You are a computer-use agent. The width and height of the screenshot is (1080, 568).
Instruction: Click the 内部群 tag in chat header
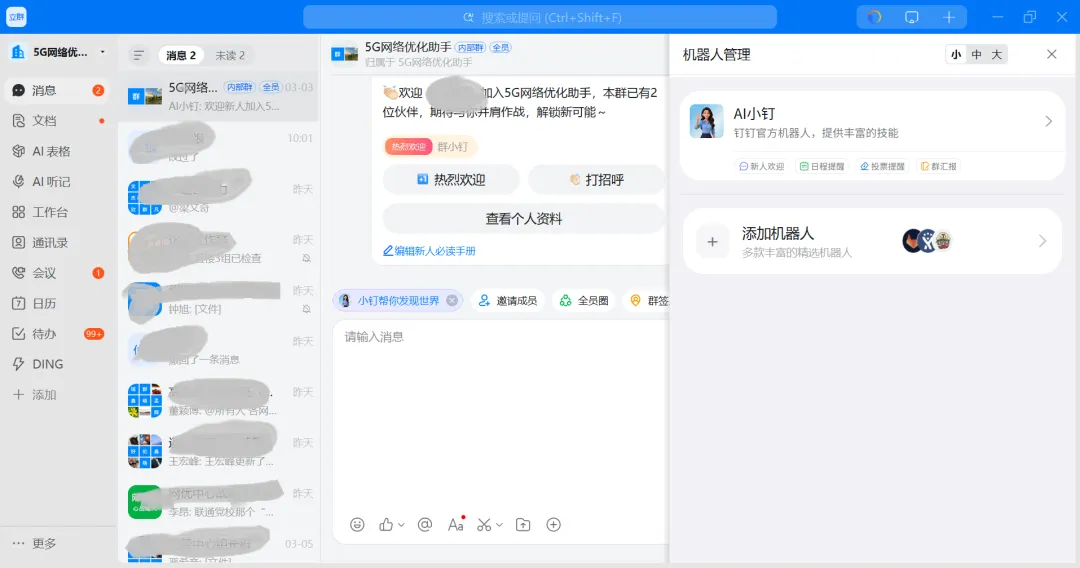(x=470, y=48)
